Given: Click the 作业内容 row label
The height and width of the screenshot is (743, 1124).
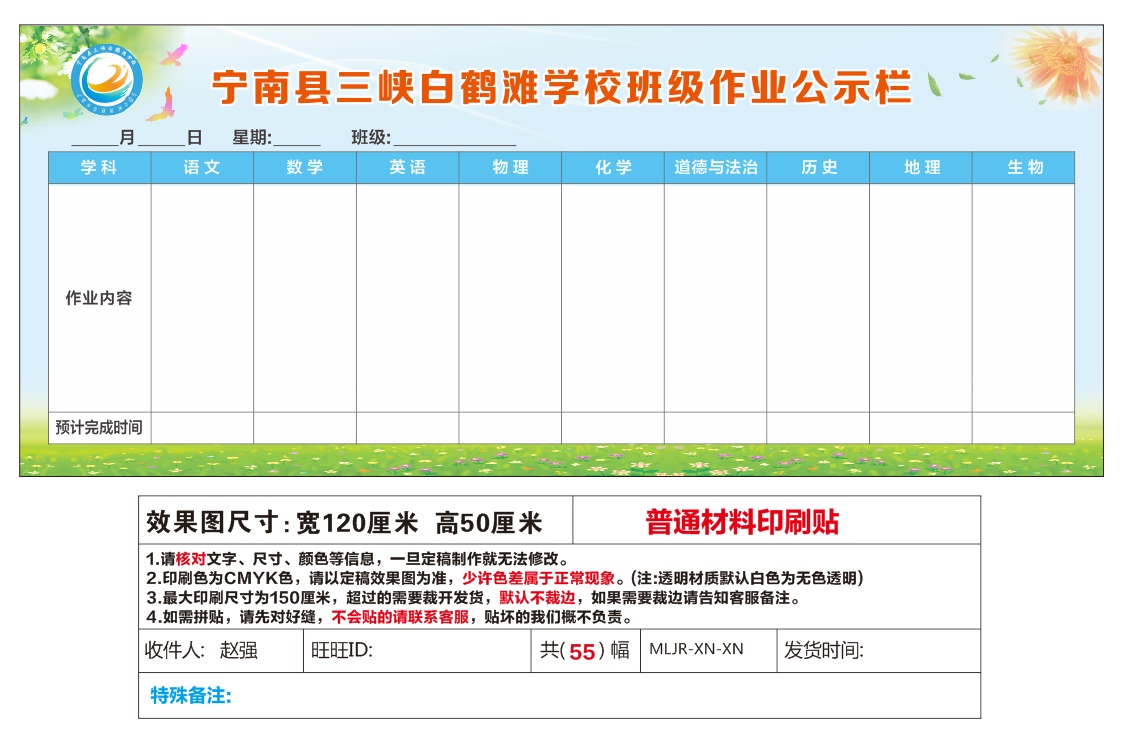Looking at the screenshot, I should coord(99,298).
